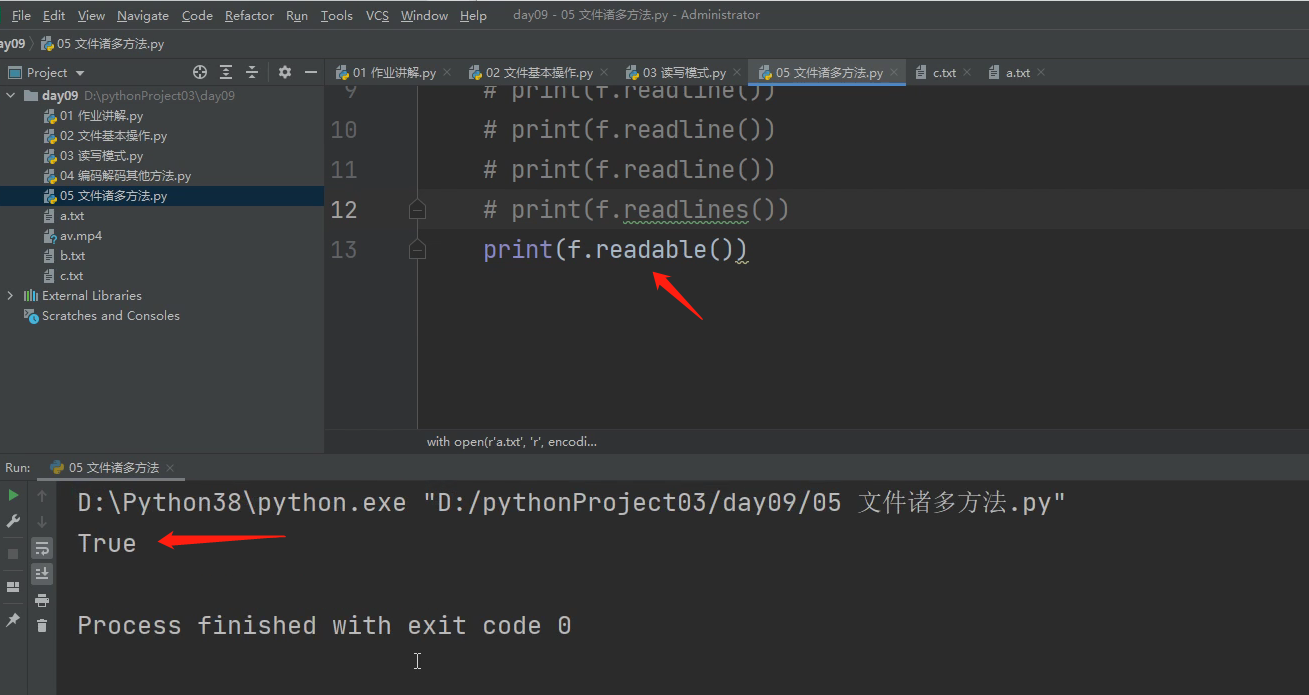Collapse the day09 folder node

pos(11,96)
